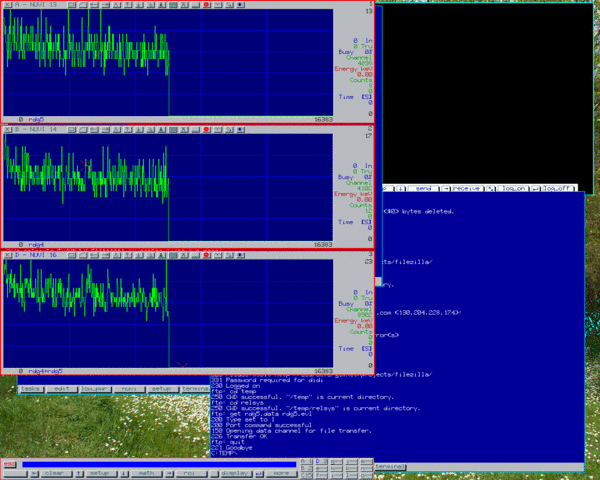Open the tasks menu in the background window
The width and height of the screenshot is (600, 480).
click(x=30, y=389)
